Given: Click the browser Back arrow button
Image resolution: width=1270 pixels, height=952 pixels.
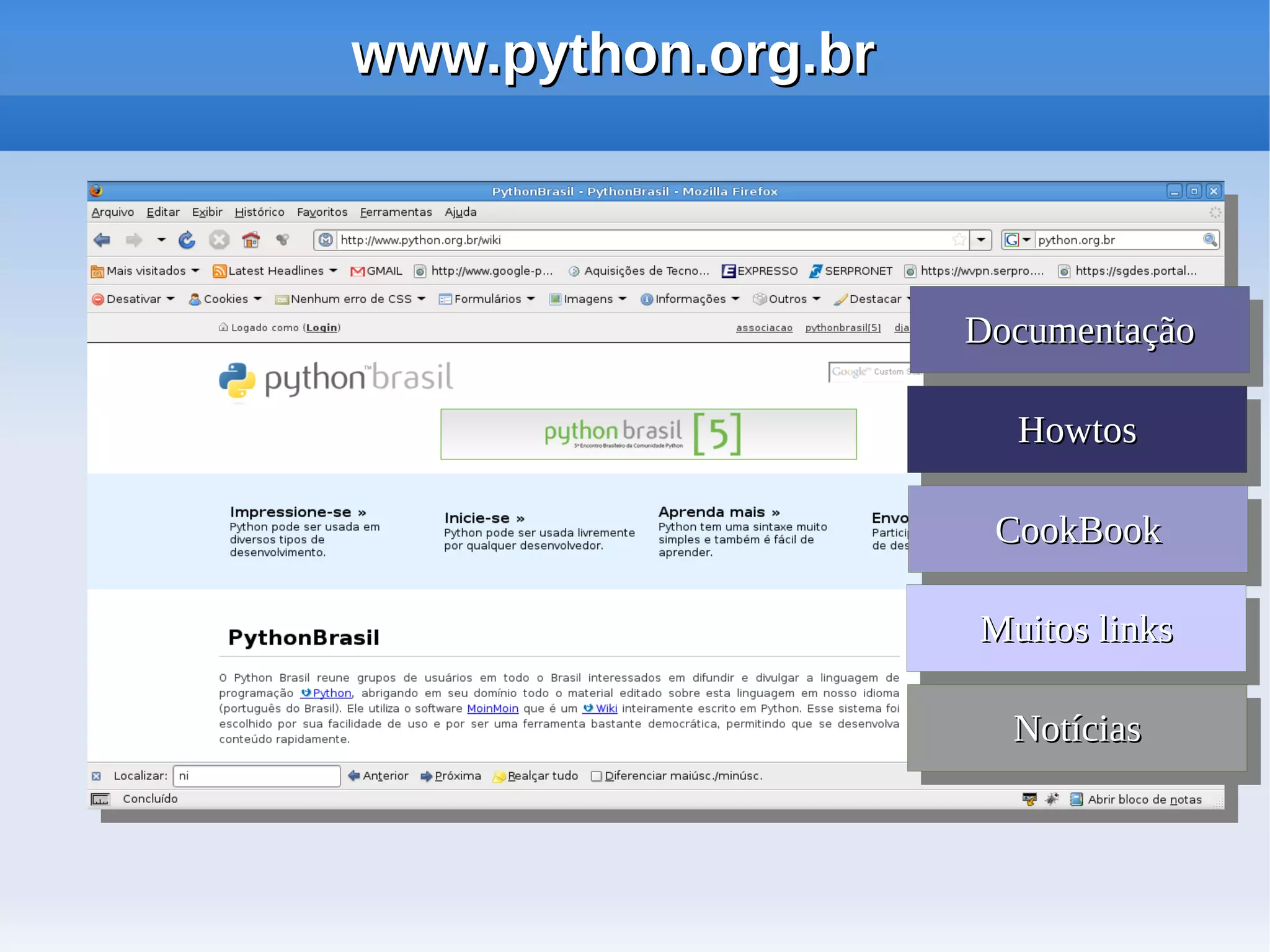Looking at the screenshot, I should (102, 240).
